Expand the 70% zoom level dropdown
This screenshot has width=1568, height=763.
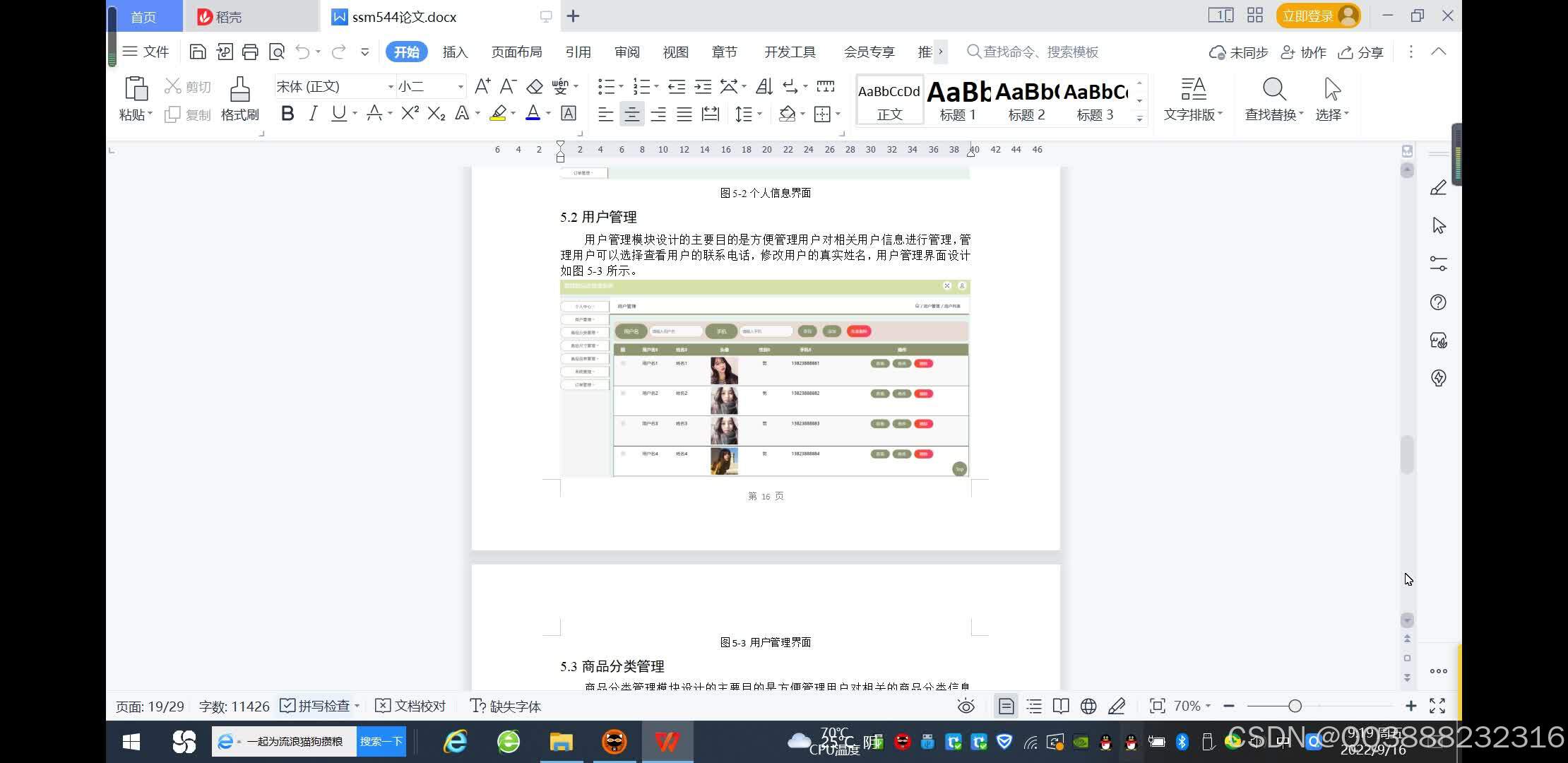[x=1208, y=706]
